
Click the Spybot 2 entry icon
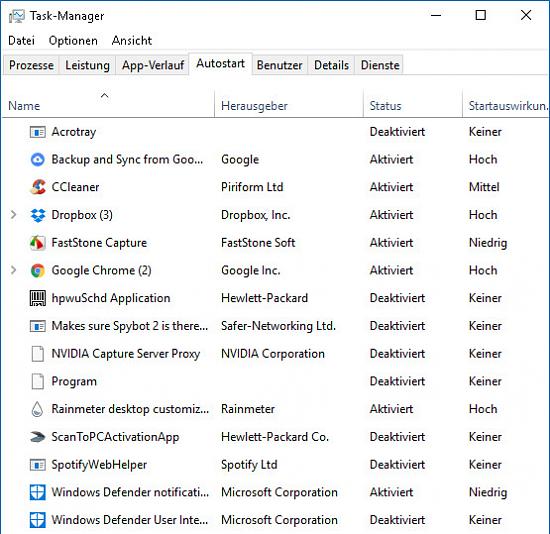tap(38, 326)
